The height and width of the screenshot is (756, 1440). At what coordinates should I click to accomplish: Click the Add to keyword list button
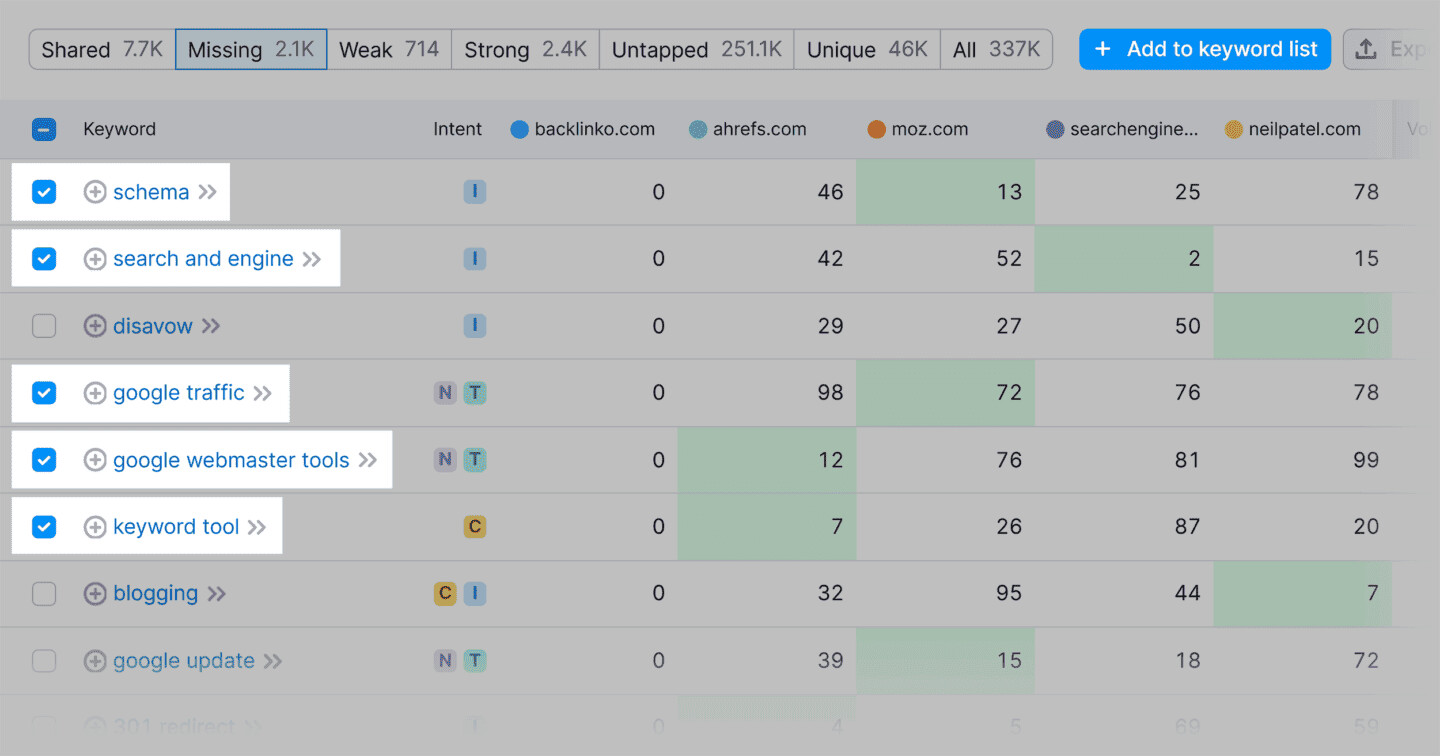pos(1205,49)
